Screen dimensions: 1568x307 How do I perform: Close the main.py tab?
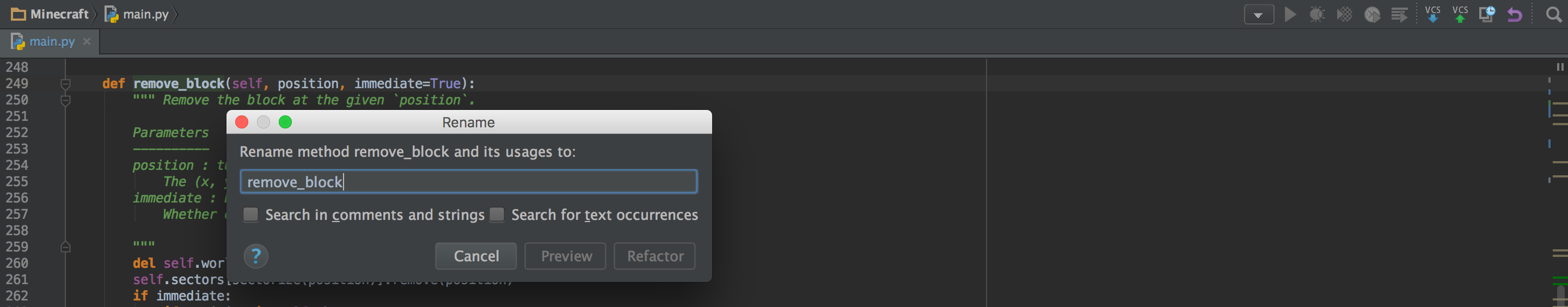(87, 41)
